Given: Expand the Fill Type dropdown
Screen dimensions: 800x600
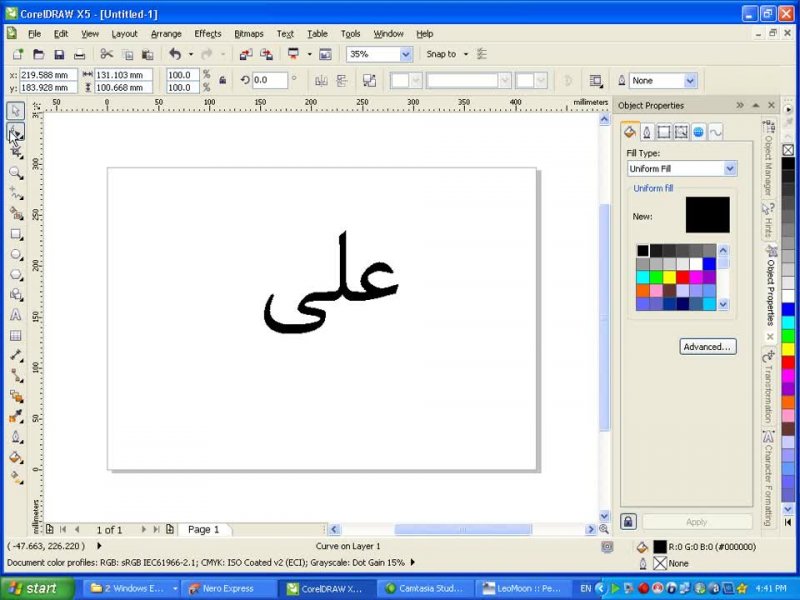Looking at the screenshot, I should coord(729,169).
